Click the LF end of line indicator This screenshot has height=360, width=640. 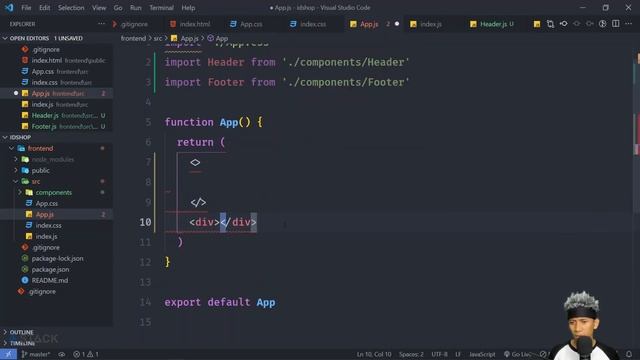(458, 354)
